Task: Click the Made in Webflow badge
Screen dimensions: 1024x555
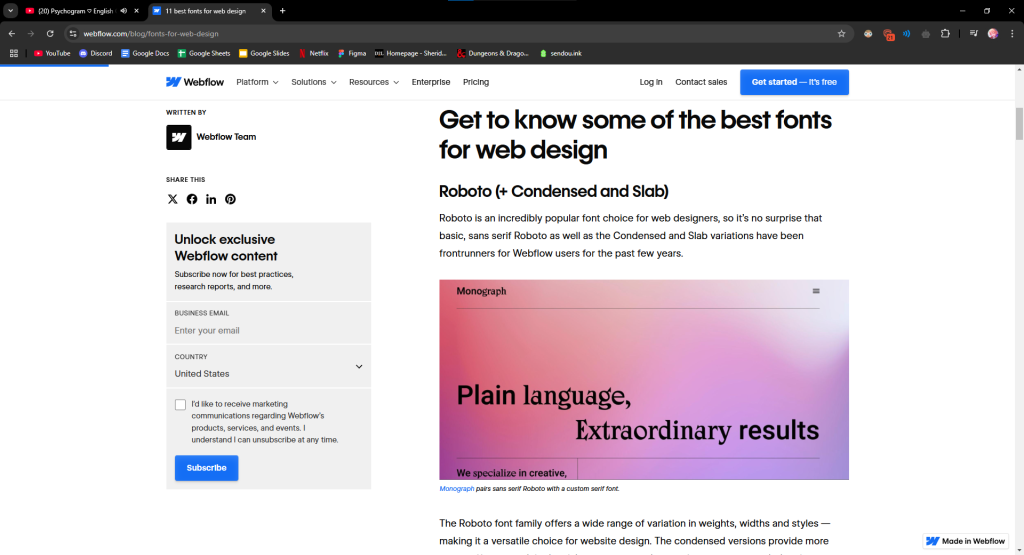Action: pyautogui.click(x=965, y=541)
